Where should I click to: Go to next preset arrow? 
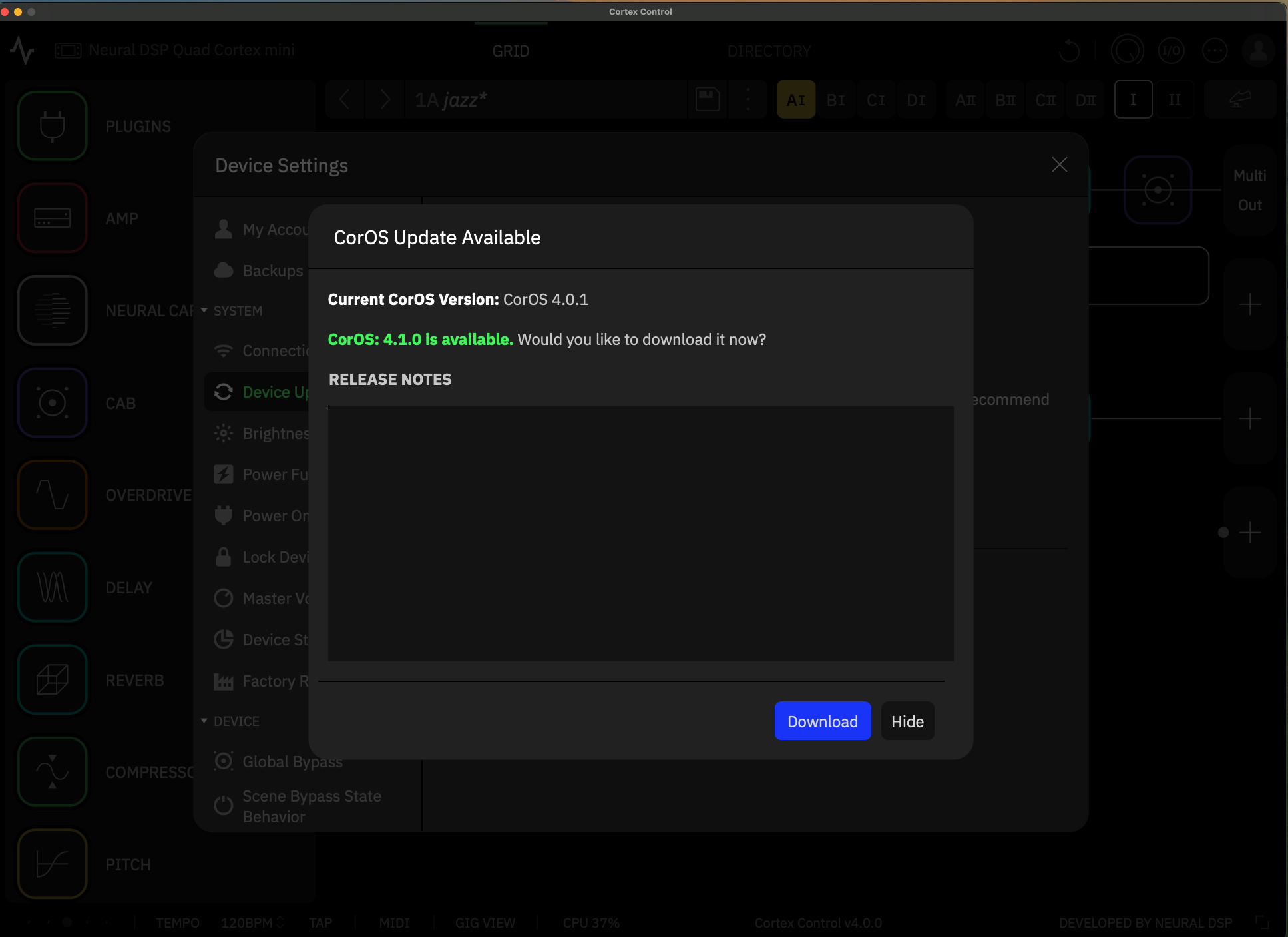tap(385, 100)
